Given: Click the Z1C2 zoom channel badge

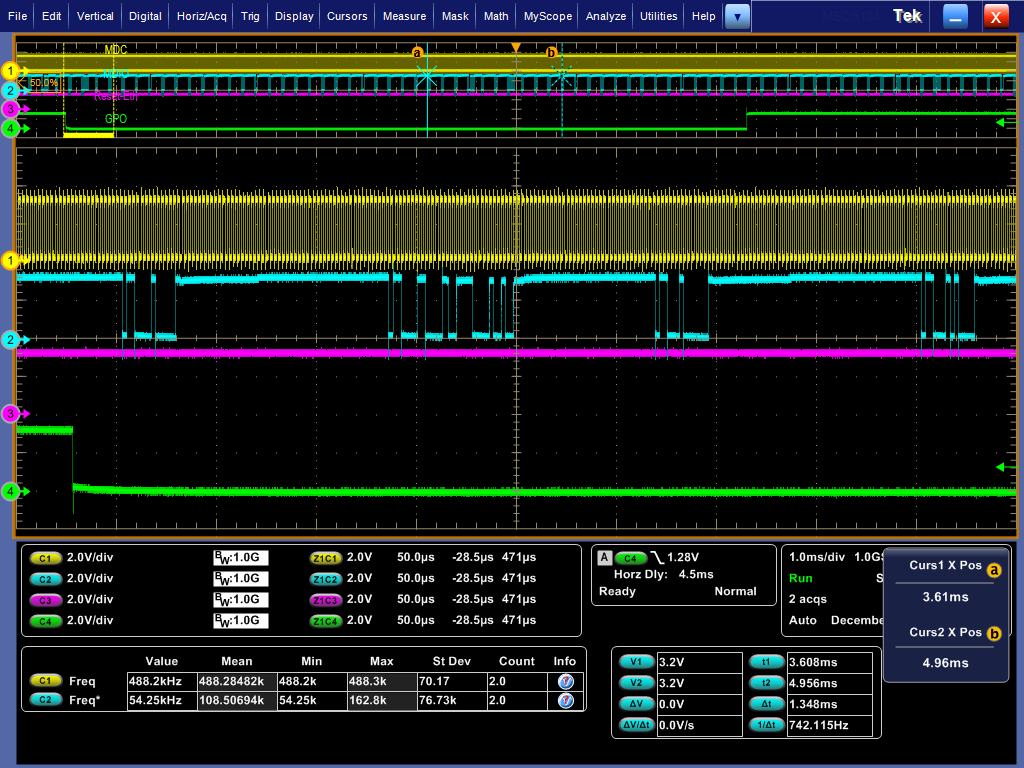Looking at the screenshot, I should point(325,580).
